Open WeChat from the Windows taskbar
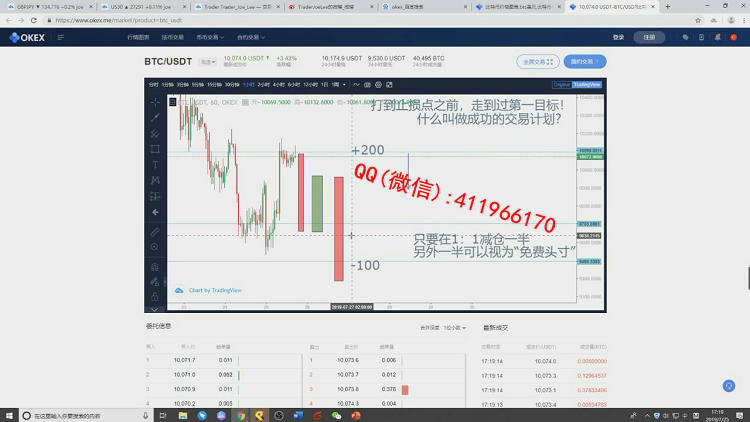This screenshot has width=750, height=422. 337,415
